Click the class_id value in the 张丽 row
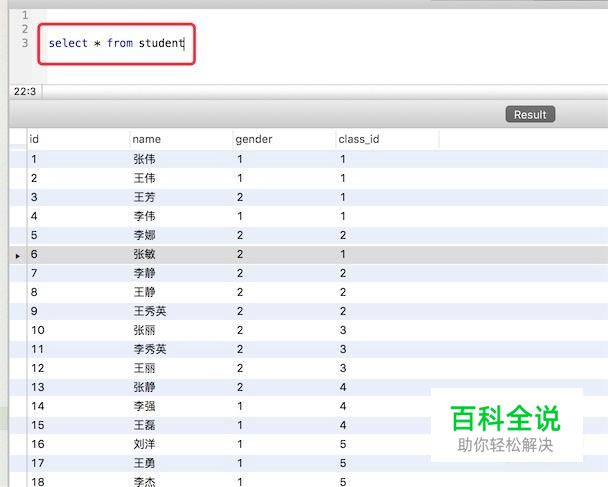This screenshot has width=608, height=487. click(343, 330)
